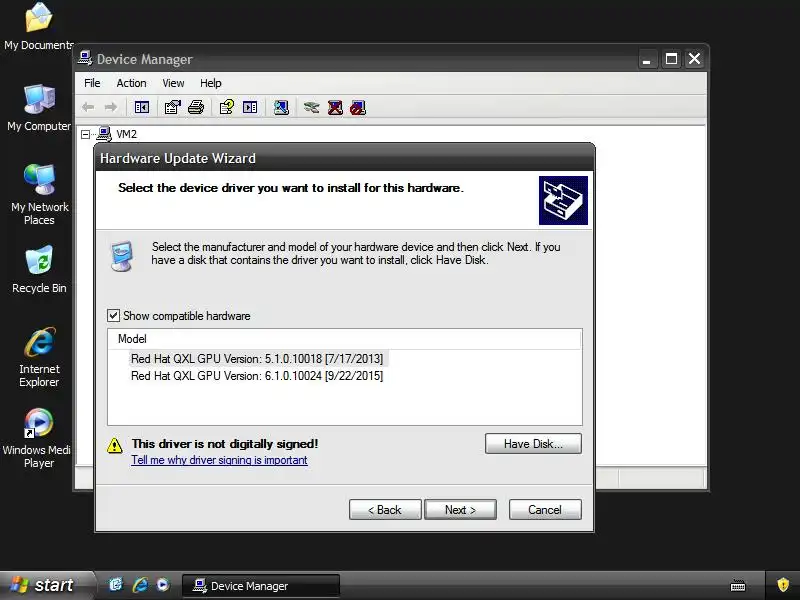The height and width of the screenshot is (600, 800).
Task: Open the Action menu
Action: click(131, 83)
